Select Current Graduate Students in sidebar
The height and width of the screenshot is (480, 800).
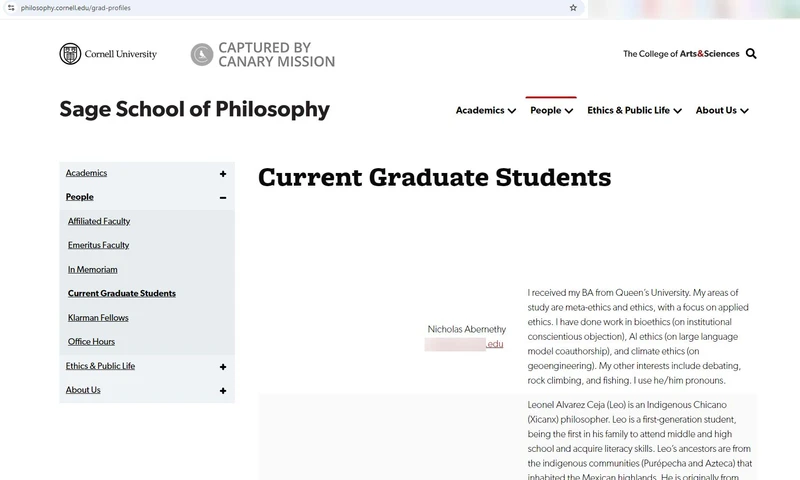[121, 293]
